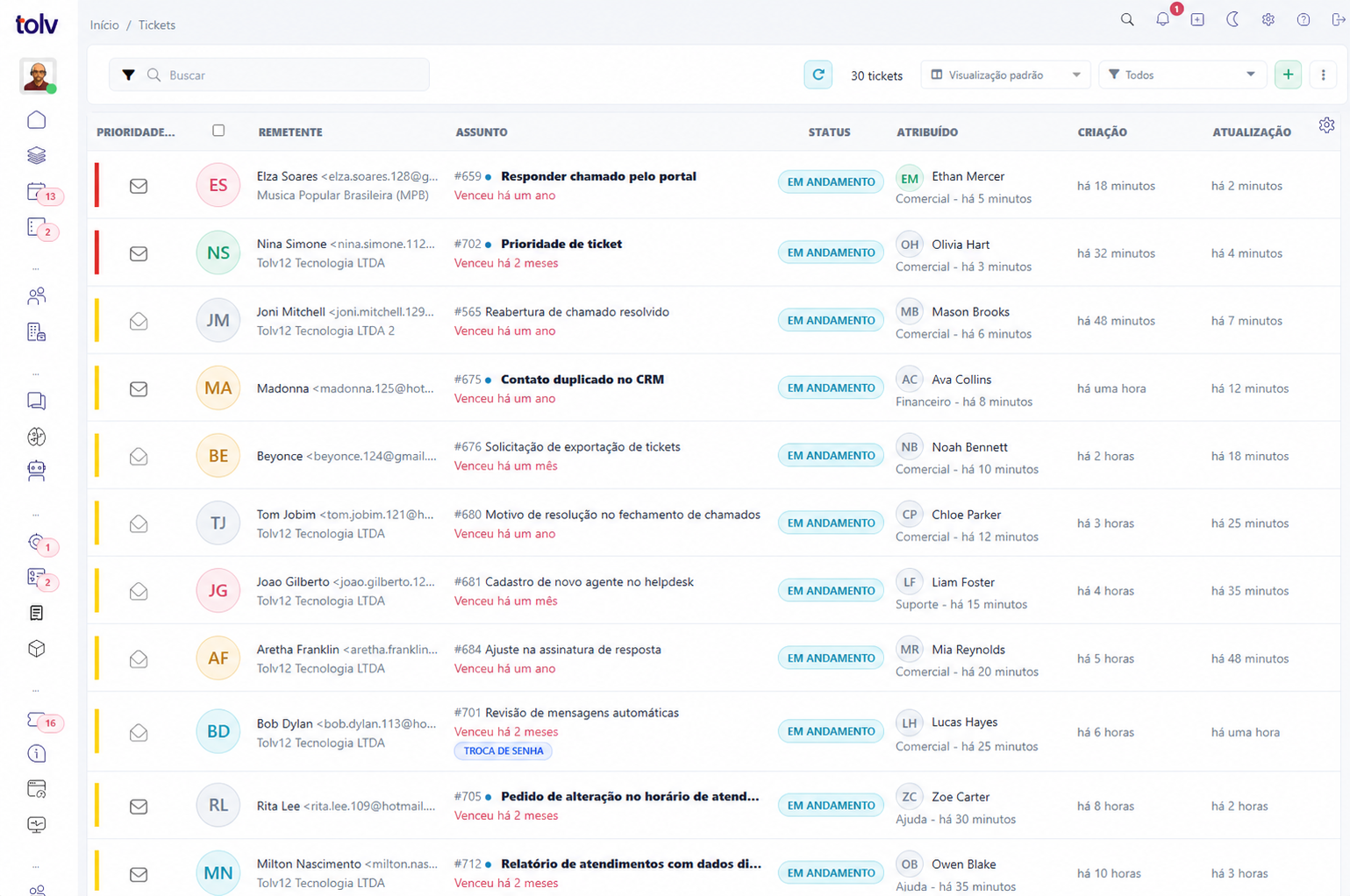Sort by PRIORIDADE column header
The image size is (1350, 896).
tap(136, 132)
